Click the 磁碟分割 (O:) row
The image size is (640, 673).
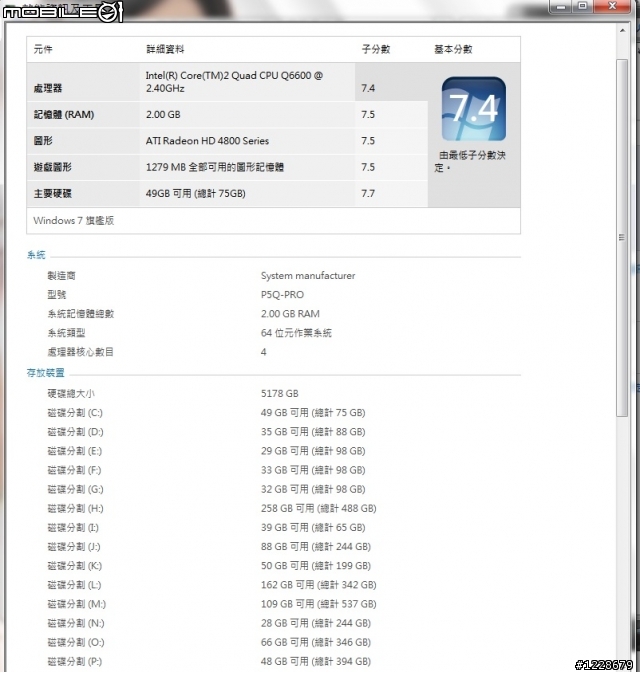coord(209,643)
